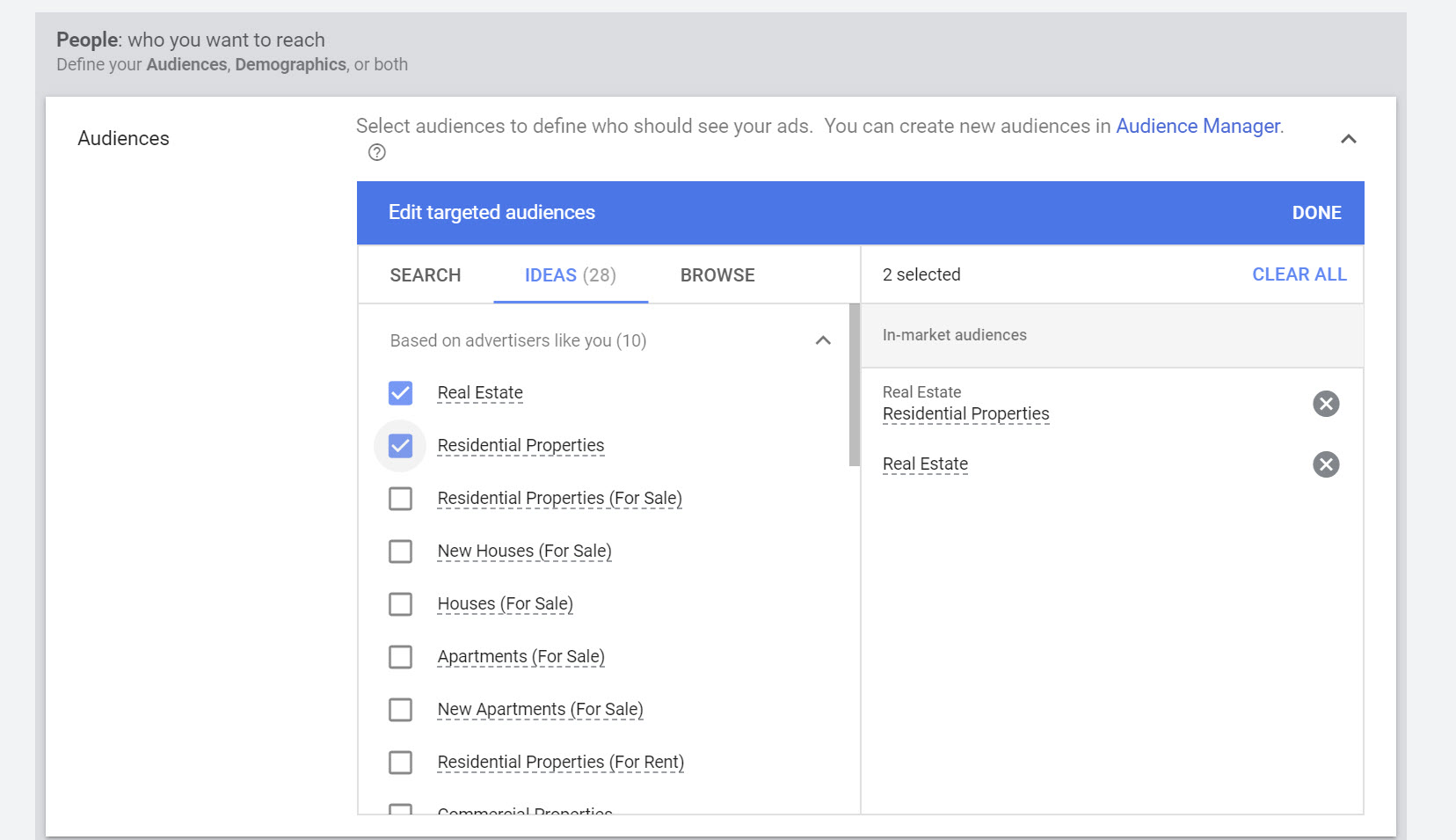
Task: Check Residential Properties (For Sale) box
Action: (x=401, y=499)
